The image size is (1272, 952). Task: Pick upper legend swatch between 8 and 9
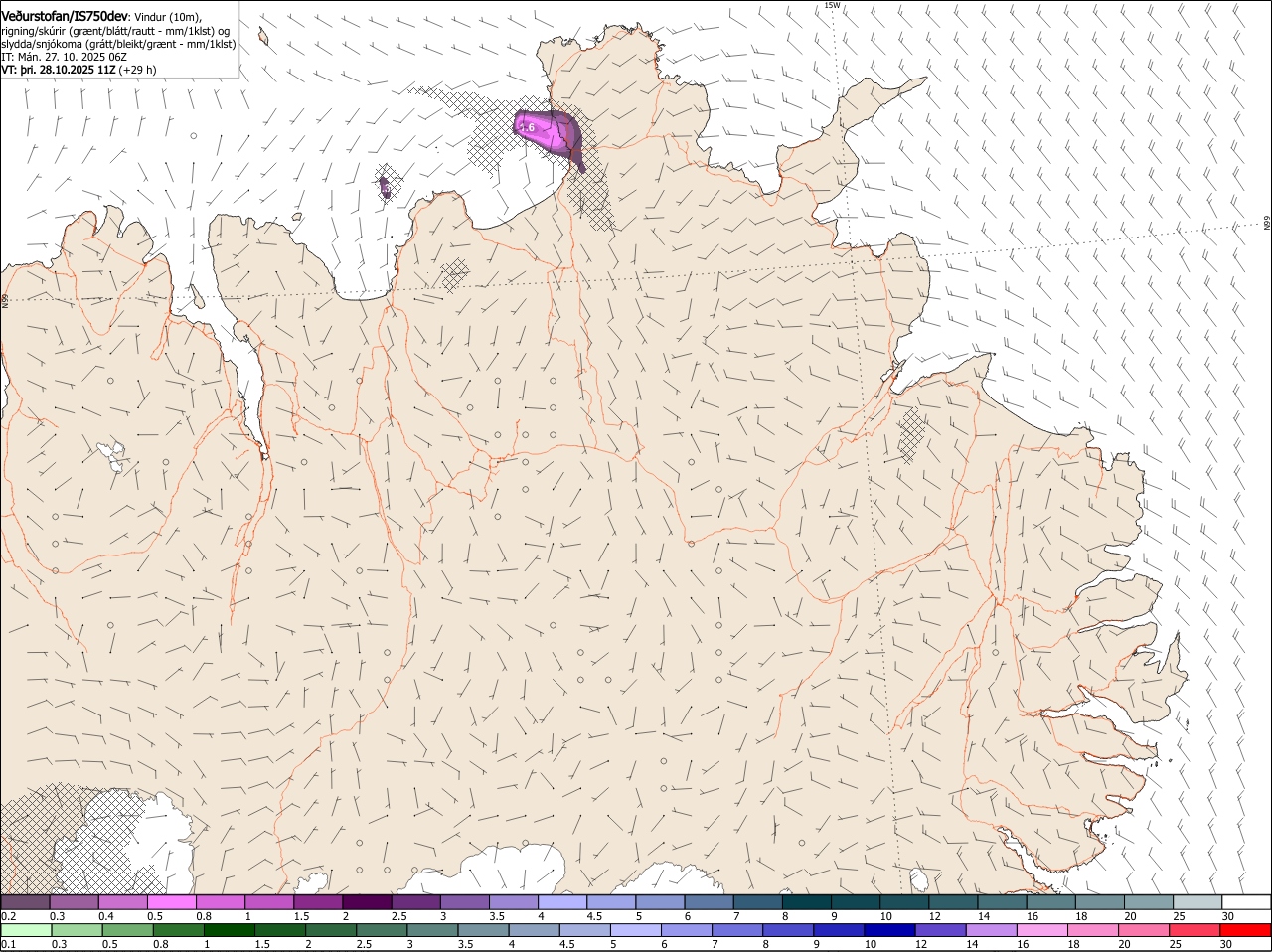tap(807, 902)
